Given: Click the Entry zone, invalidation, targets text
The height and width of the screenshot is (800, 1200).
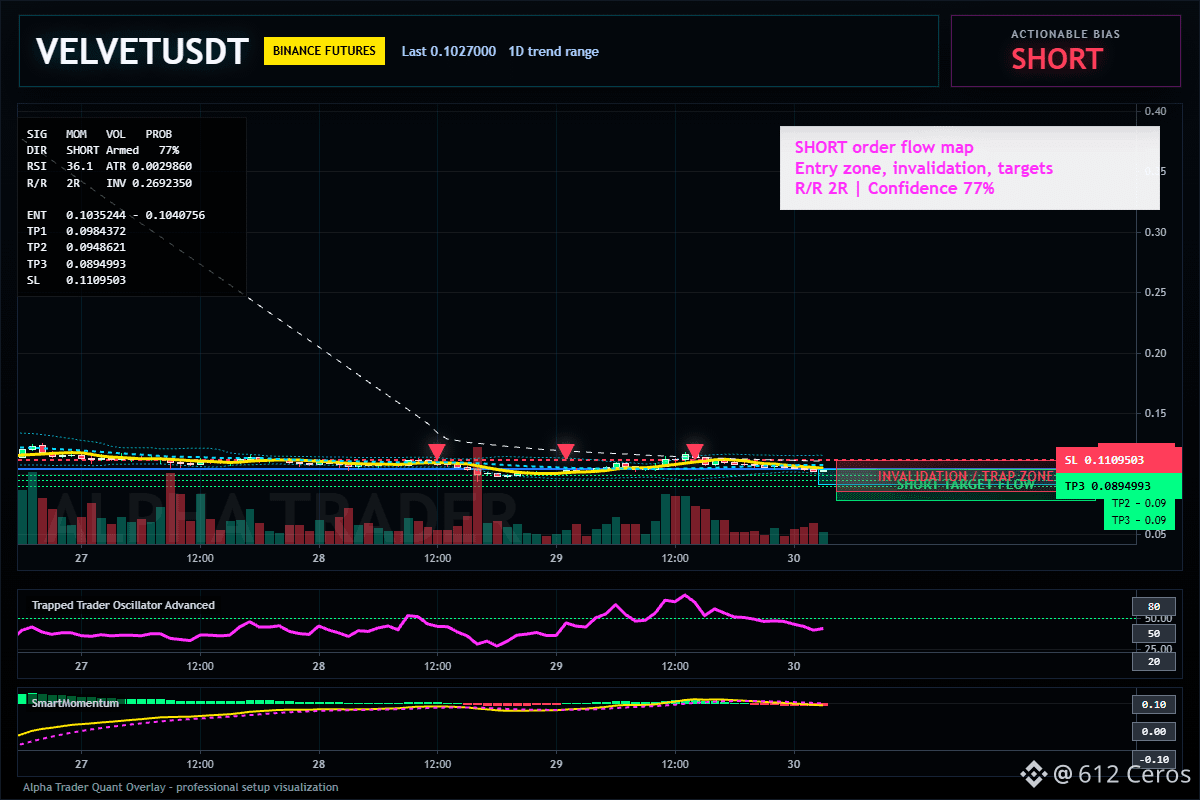Looking at the screenshot, I should 923,168.
